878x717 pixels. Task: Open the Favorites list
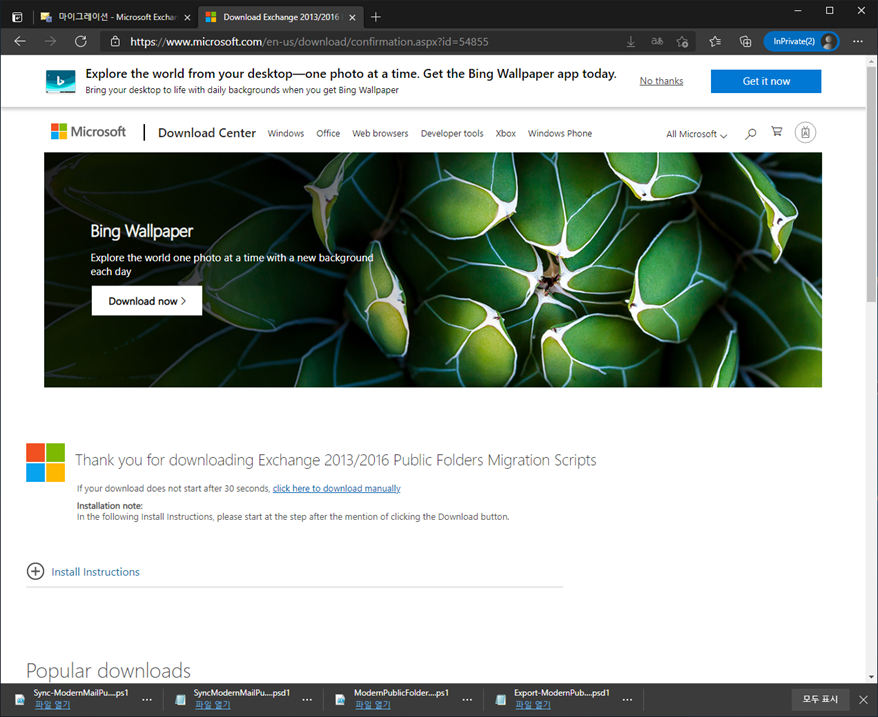tap(714, 41)
